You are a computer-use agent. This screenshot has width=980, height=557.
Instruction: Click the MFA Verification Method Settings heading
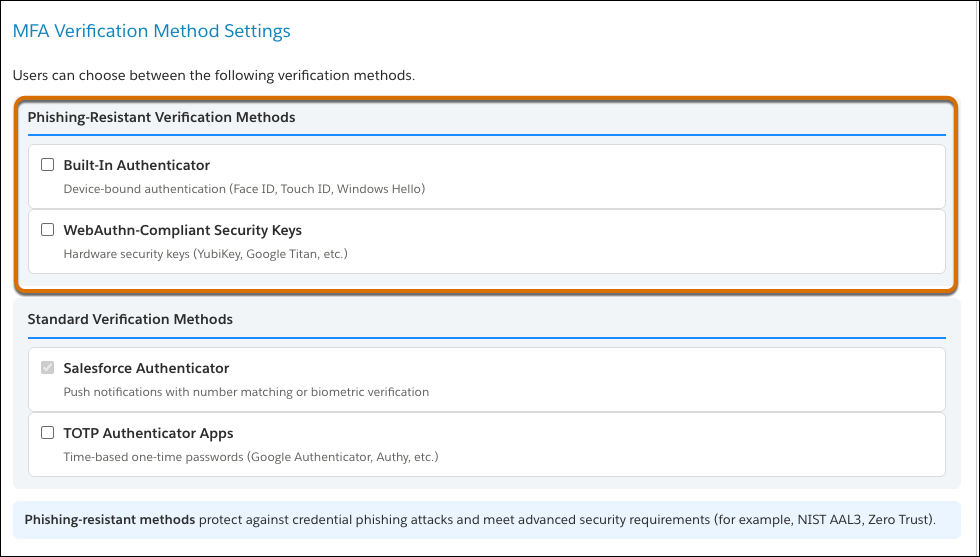point(152,31)
